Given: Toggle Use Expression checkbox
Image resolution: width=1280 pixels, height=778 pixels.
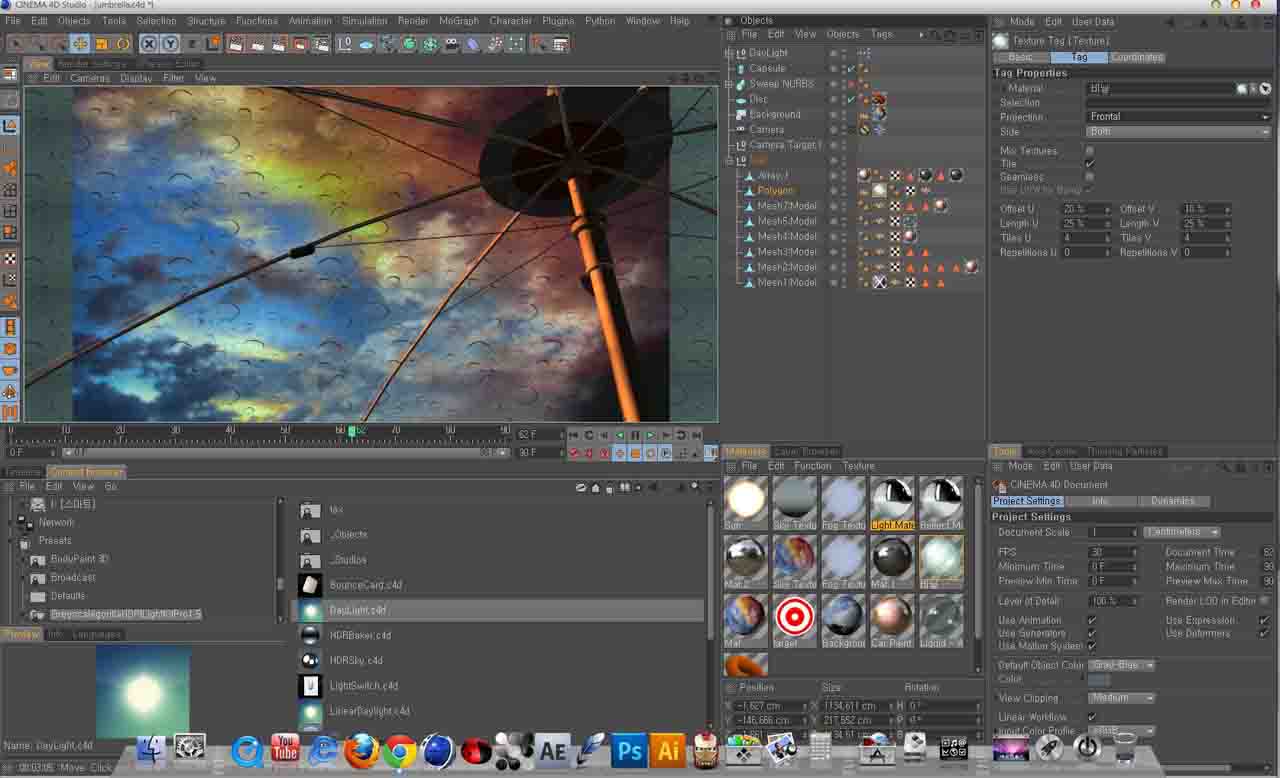Looking at the screenshot, I should [1264, 620].
